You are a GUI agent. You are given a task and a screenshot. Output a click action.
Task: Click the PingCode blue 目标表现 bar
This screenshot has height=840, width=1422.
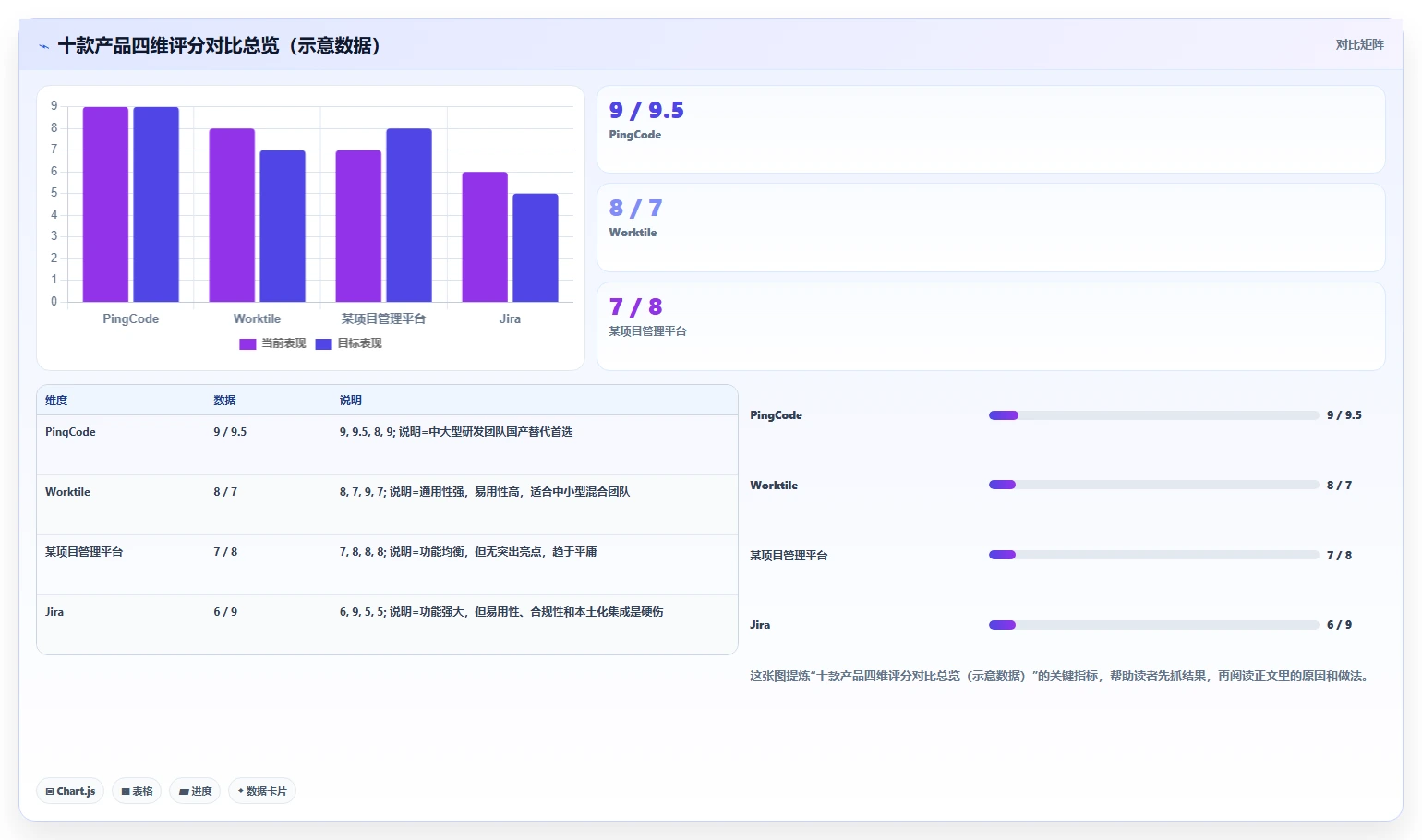click(x=156, y=204)
